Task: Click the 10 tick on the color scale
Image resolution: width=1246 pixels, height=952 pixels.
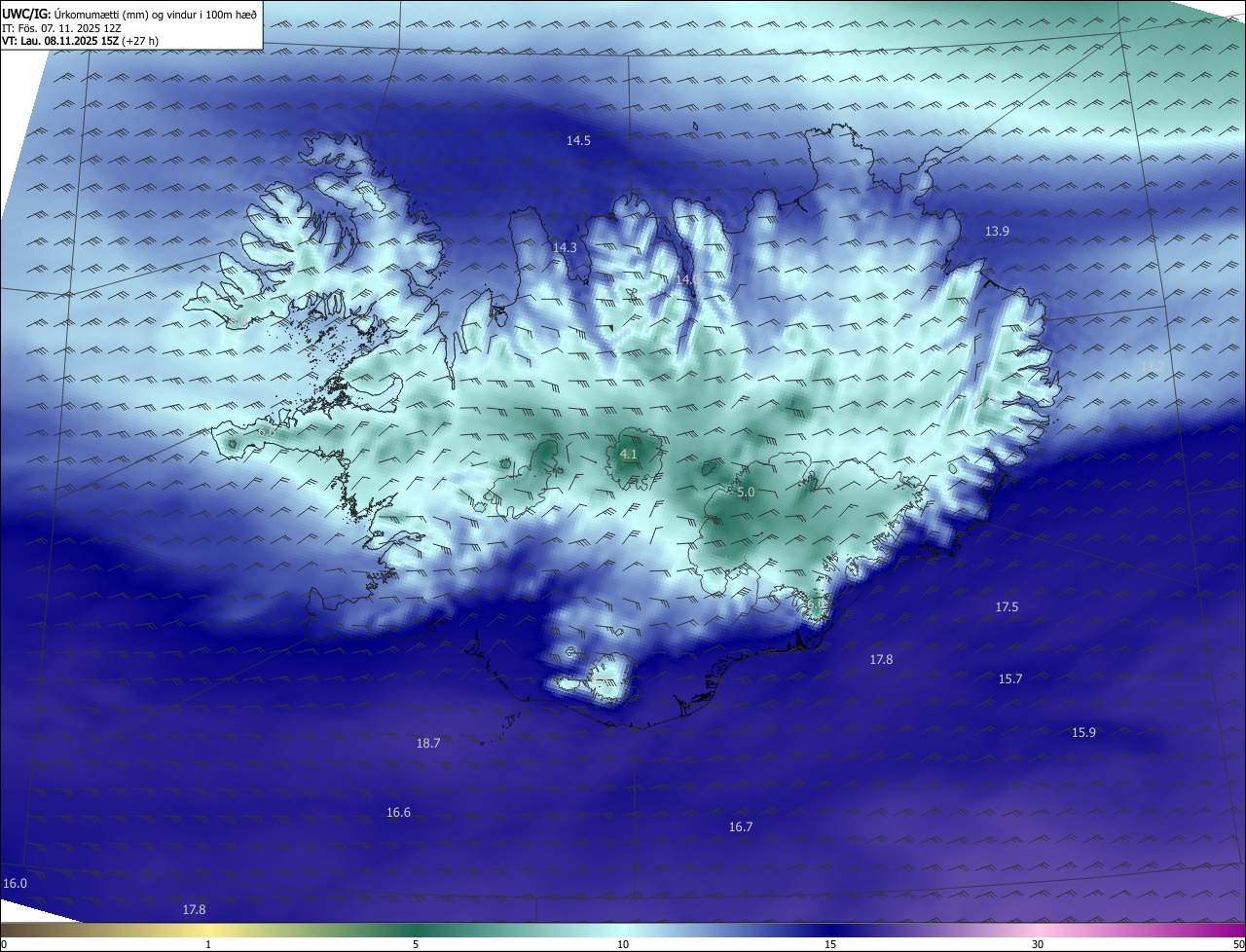Action: tap(623, 944)
